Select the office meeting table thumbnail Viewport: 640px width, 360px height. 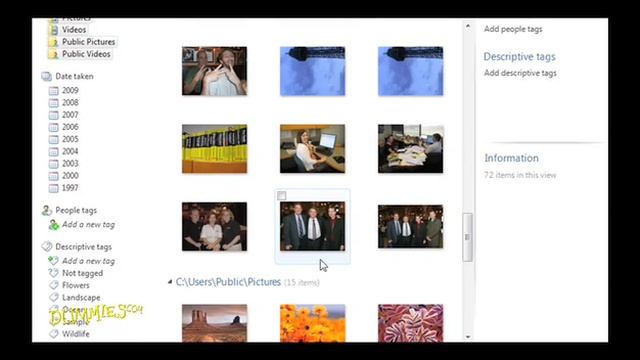pos(410,149)
